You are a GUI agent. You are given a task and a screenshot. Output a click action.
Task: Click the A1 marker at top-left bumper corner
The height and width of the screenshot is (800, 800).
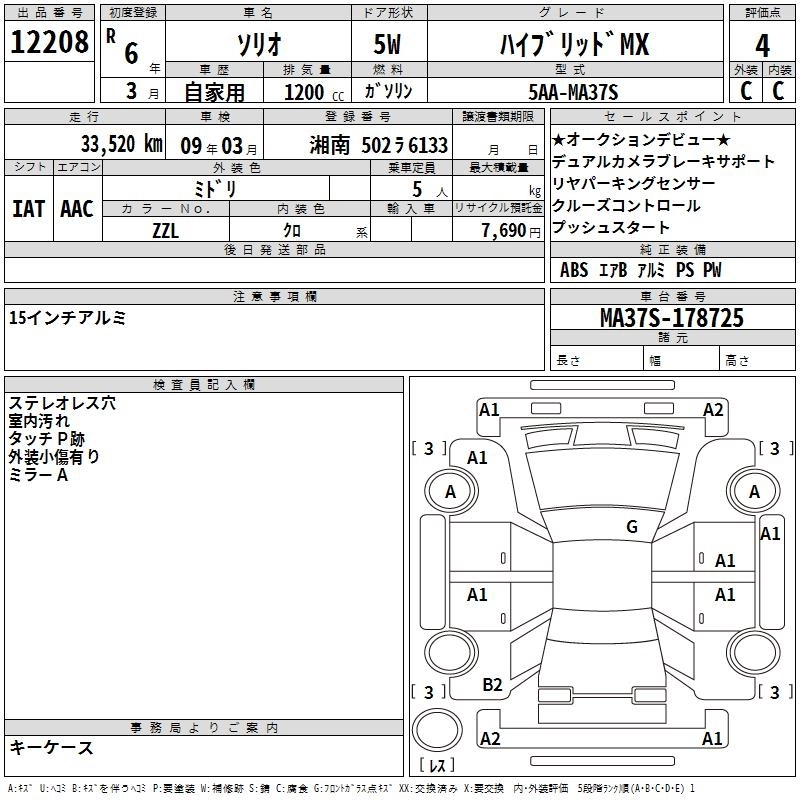point(489,409)
